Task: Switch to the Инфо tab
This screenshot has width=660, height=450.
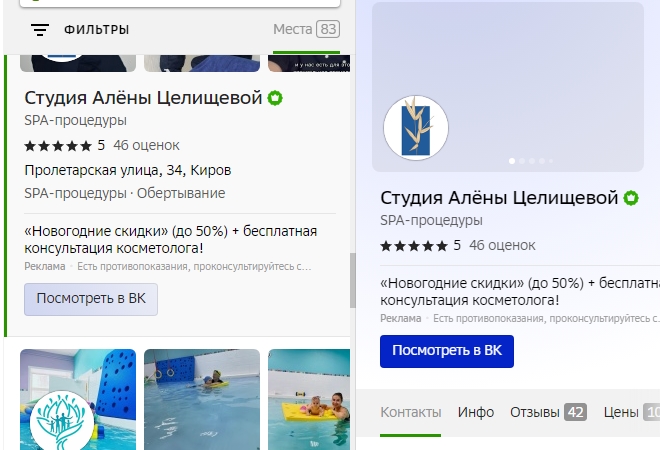Action: [x=476, y=412]
